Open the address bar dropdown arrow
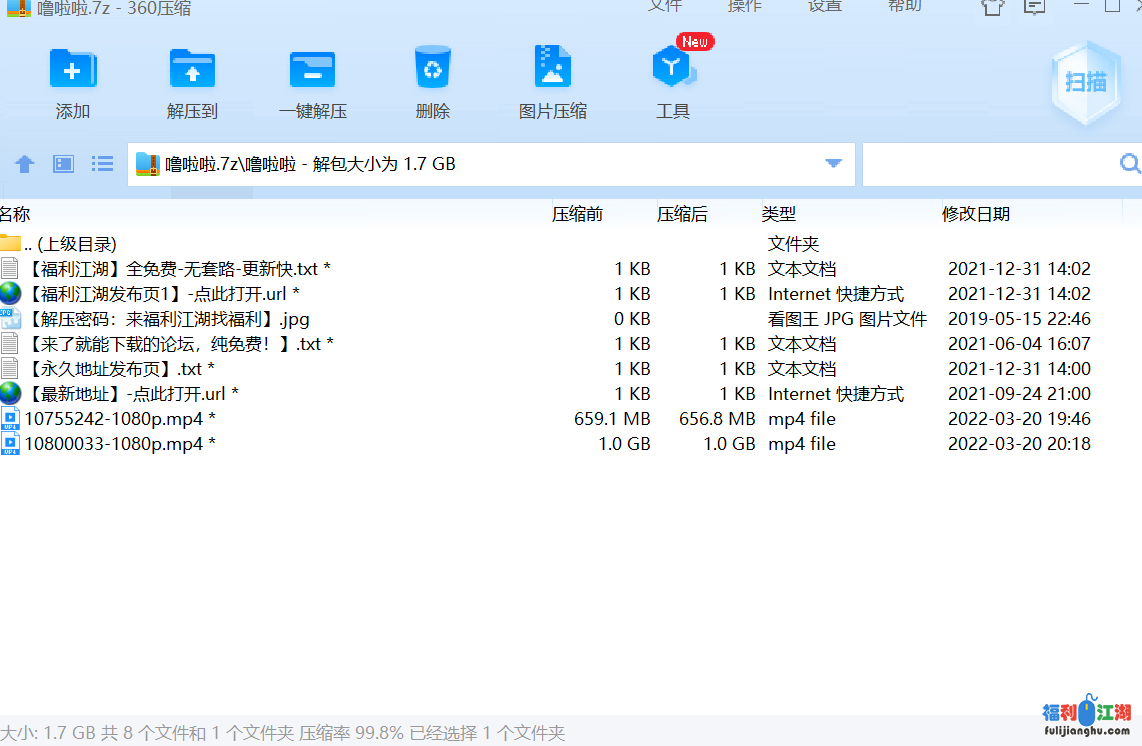Screen dimensions: 1142x746 click(x=832, y=163)
